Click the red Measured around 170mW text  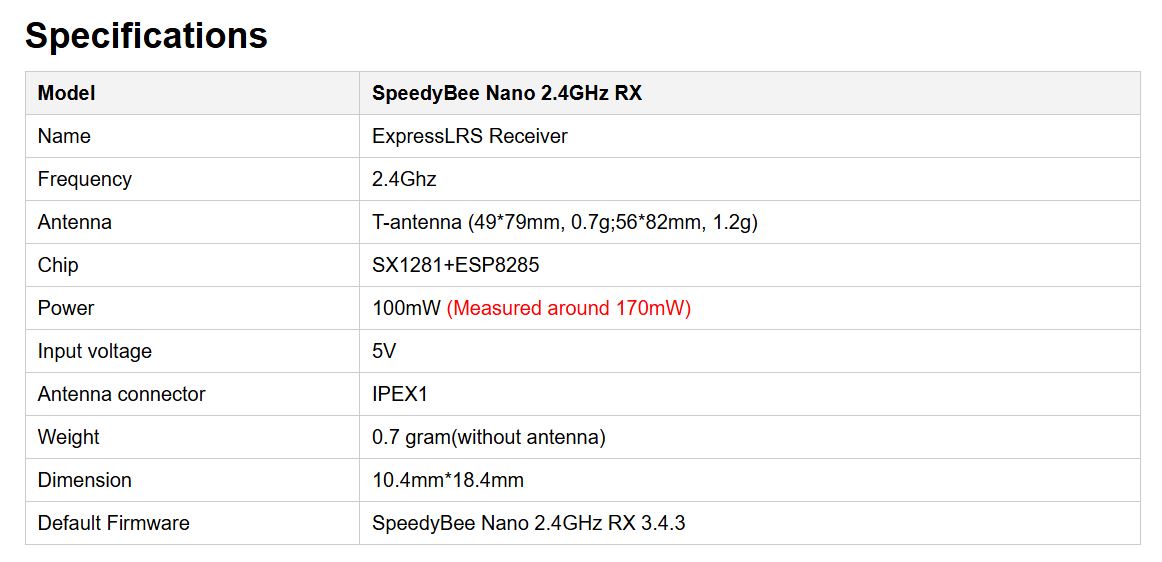coord(568,308)
